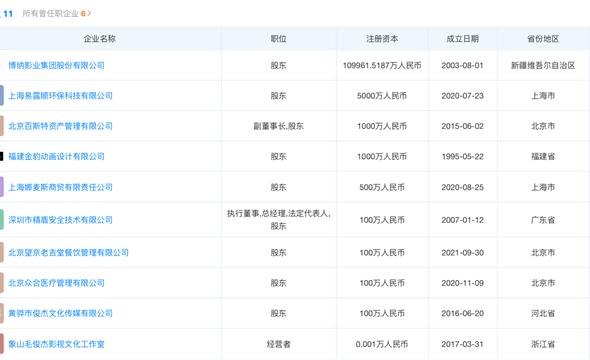Click the 成立日期 column header
Image resolution: width=590 pixels, height=360 pixels.
462,38
